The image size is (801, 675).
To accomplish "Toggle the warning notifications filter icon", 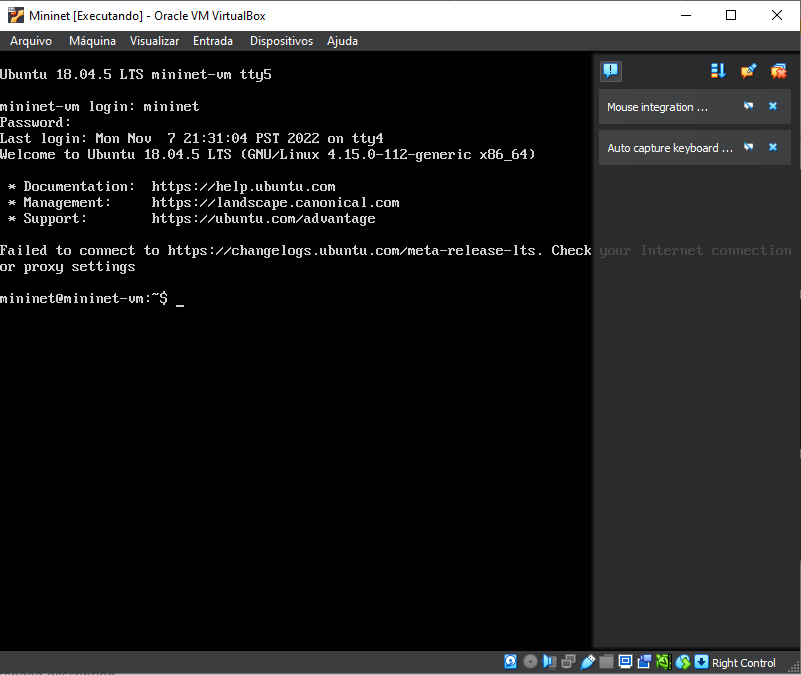I will click(610, 70).
